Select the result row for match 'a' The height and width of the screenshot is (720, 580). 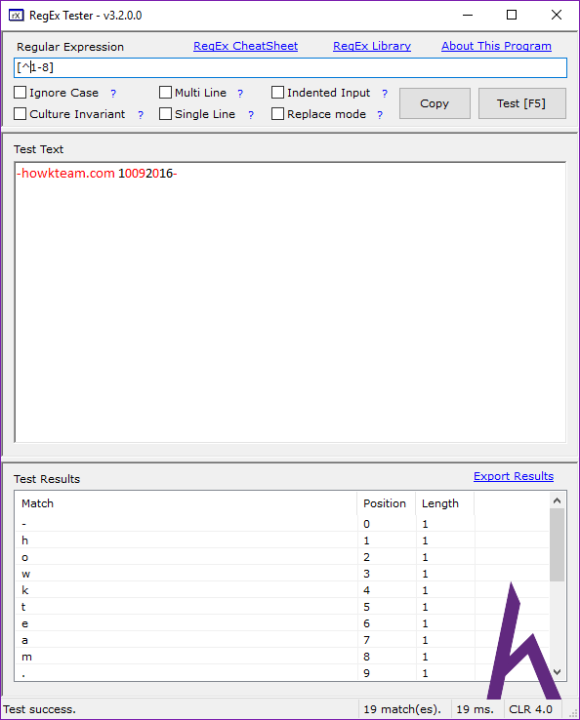tap(282, 640)
